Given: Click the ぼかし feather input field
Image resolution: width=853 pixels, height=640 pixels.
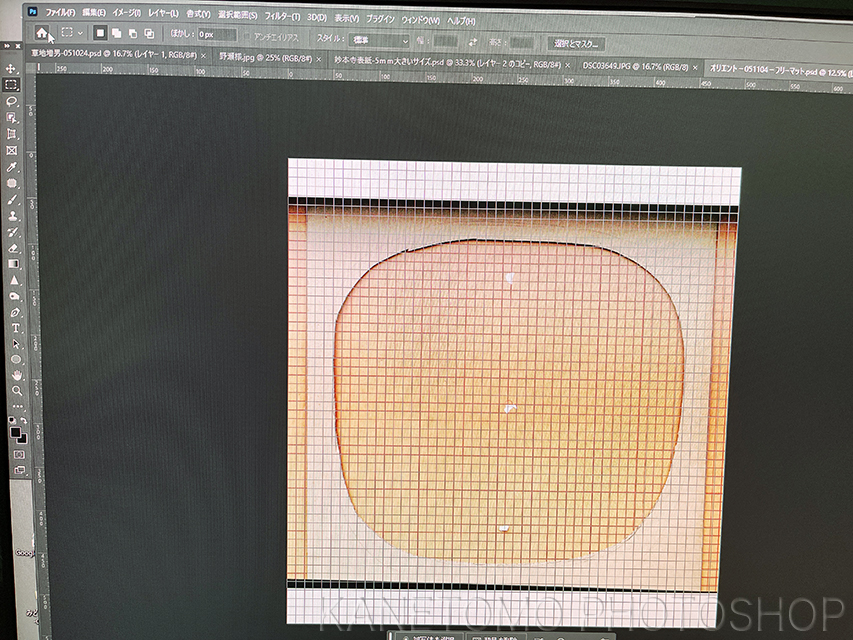Looking at the screenshot, I should 216,35.
